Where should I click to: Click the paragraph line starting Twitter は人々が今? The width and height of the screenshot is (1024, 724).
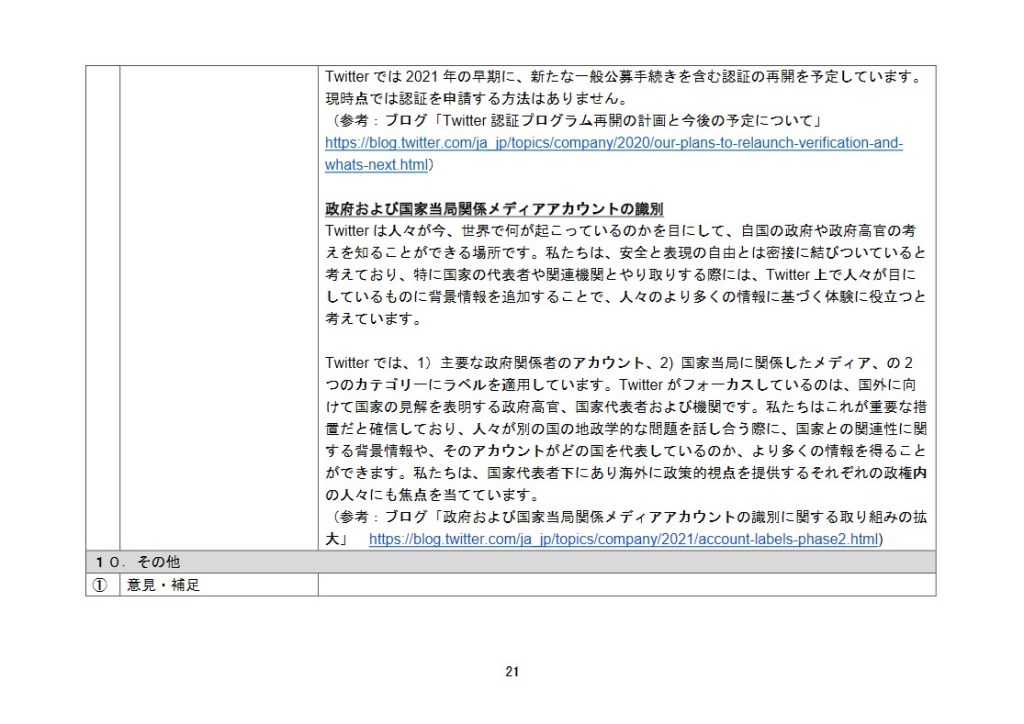(x=622, y=231)
